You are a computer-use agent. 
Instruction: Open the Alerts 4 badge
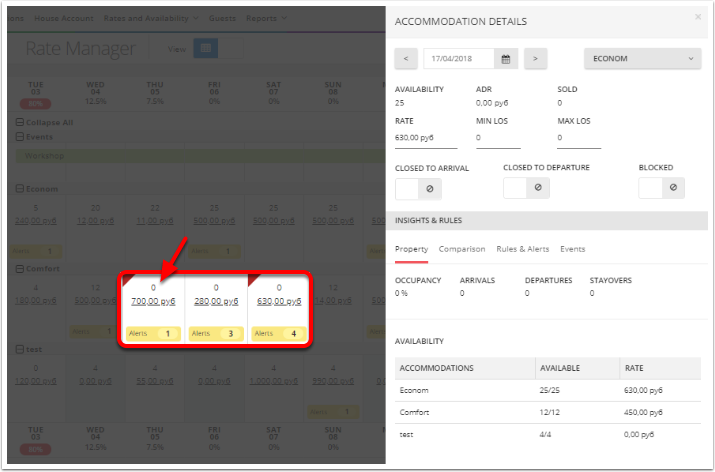click(279, 333)
